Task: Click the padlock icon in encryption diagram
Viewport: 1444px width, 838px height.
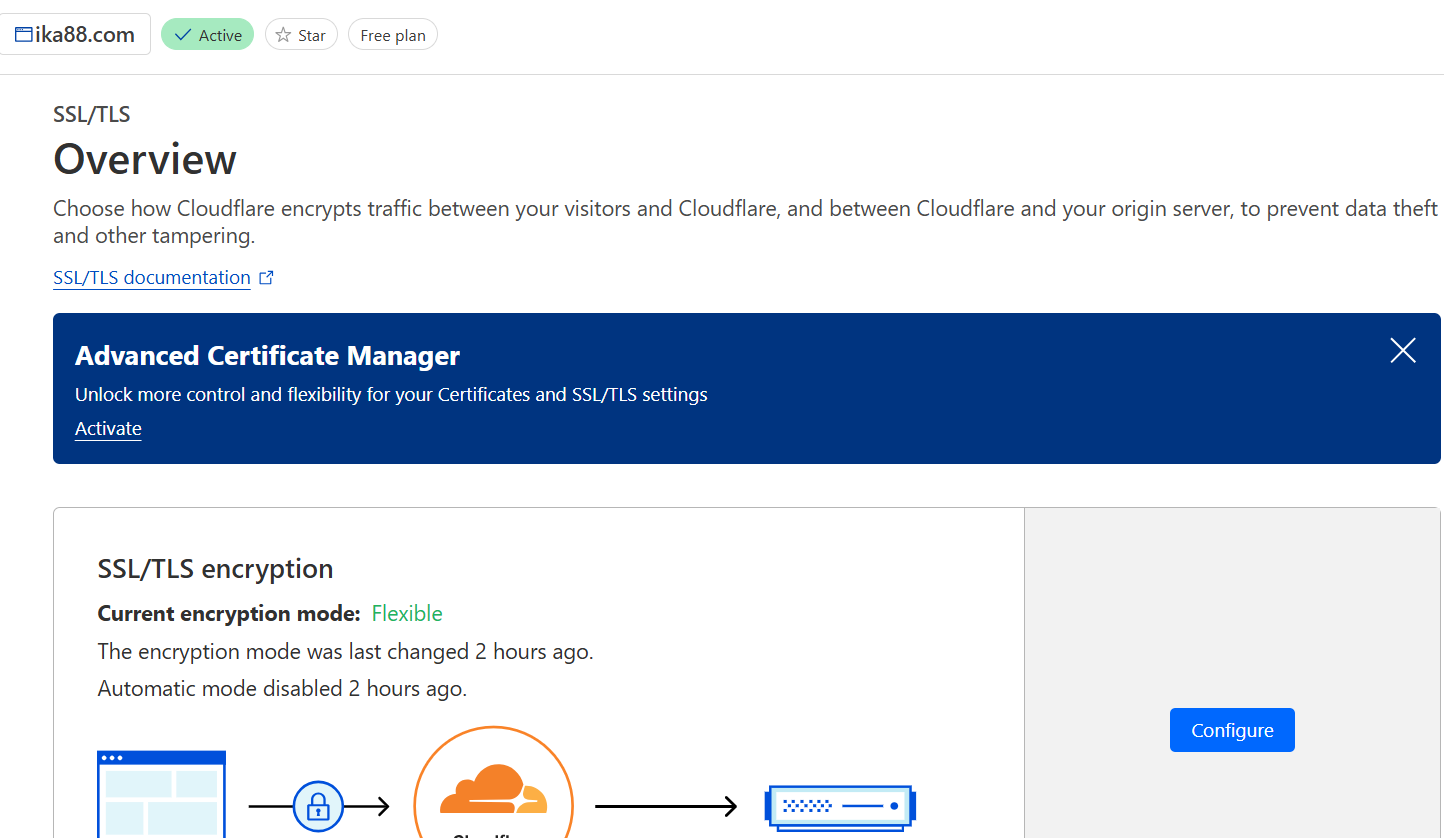Action: pyautogui.click(x=318, y=806)
